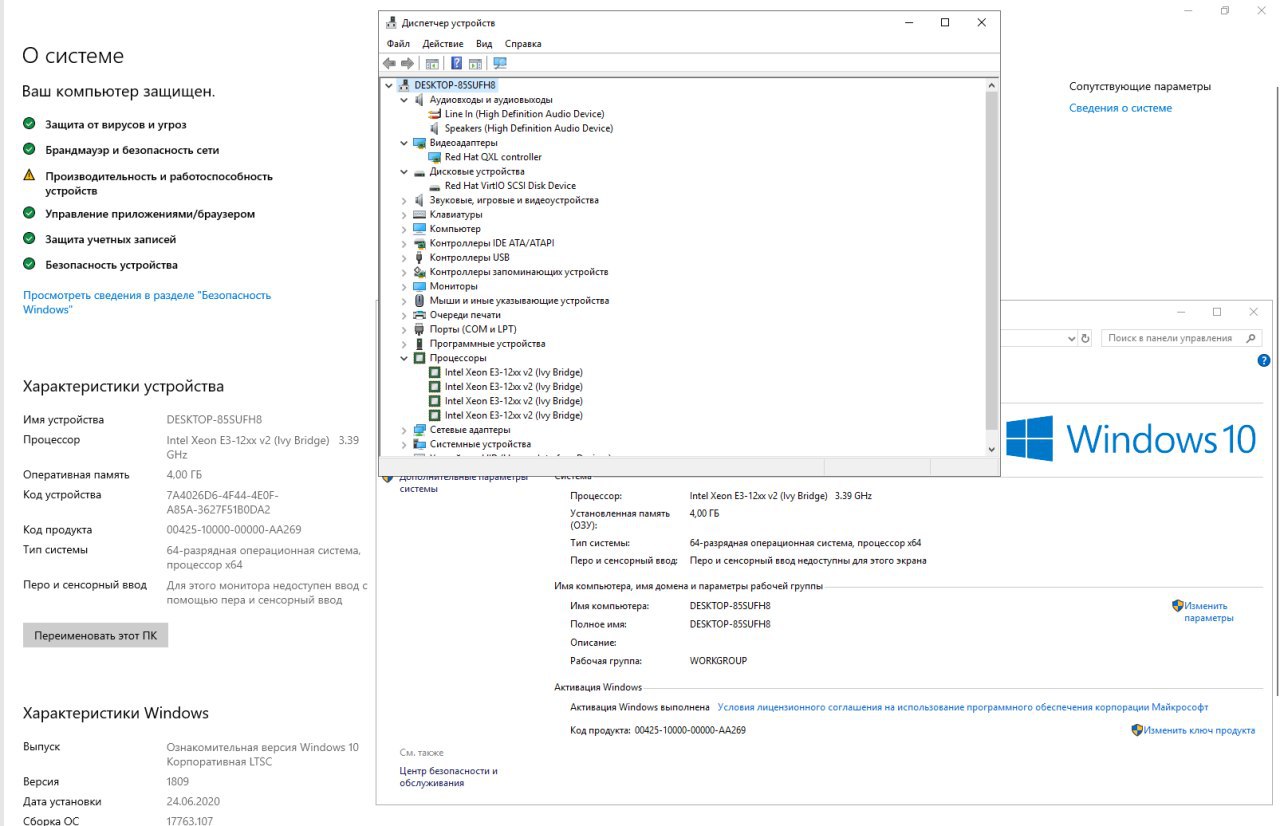The image size is (1280, 826).
Task: Open the Справка menu
Action: pos(523,44)
